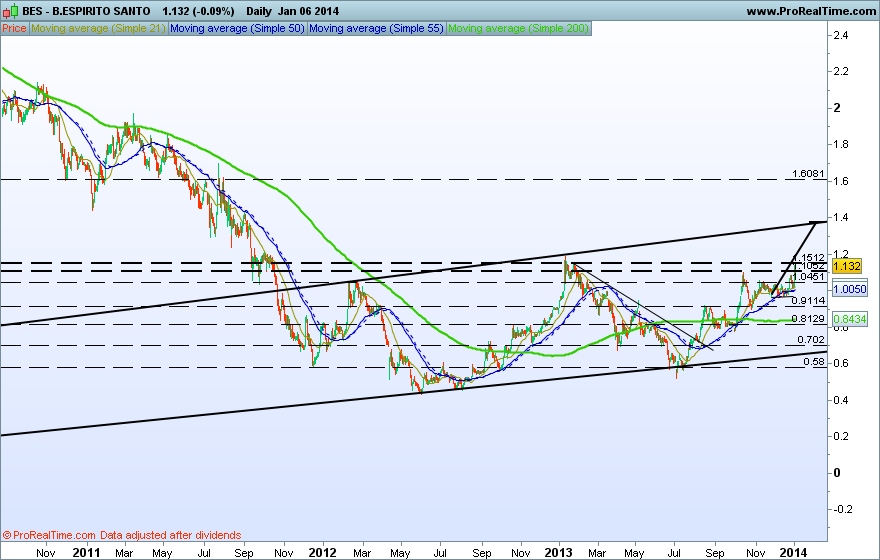Image resolution: width=880 pixels, height=560 pixels.
Task: Click the candlestick icon beside BES title
Action: tap(10, 11)
